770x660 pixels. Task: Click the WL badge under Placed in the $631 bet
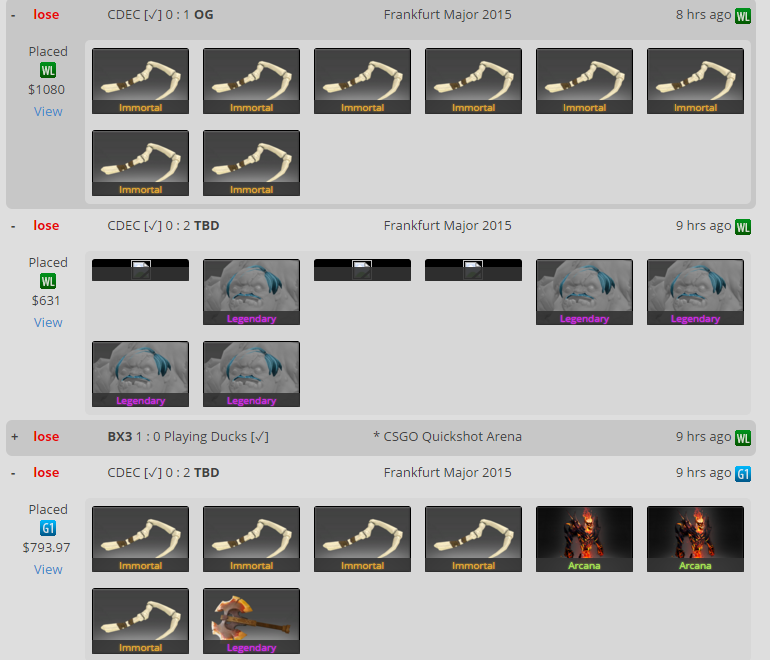click(48, 281)
